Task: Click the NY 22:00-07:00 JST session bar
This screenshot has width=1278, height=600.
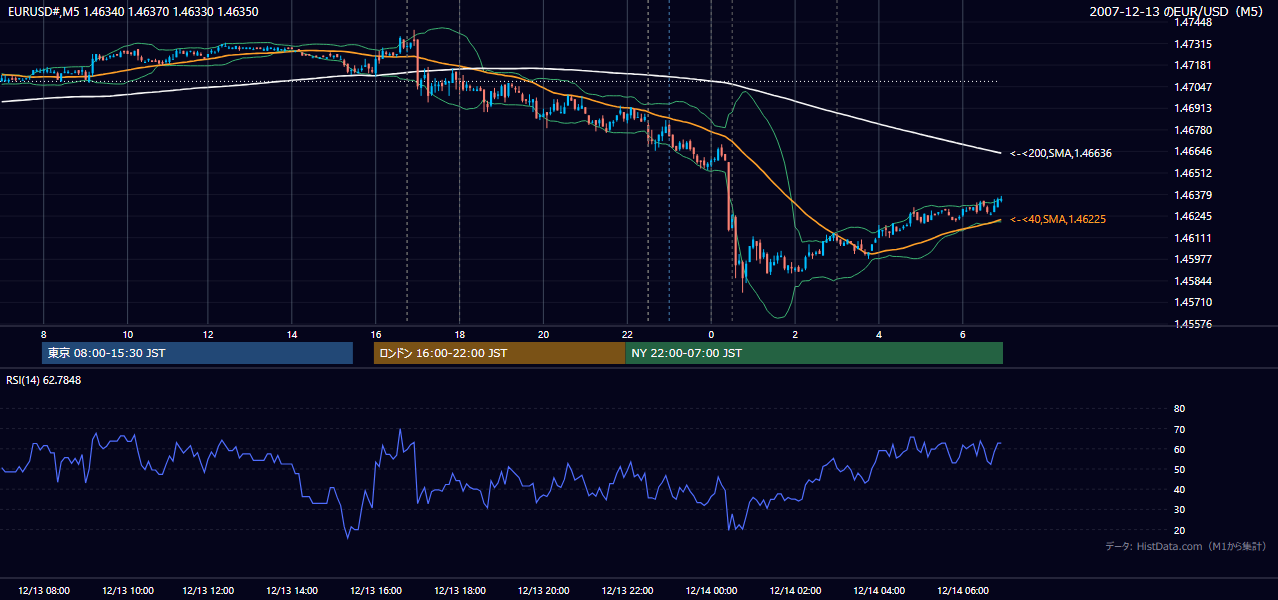Action: 814,353
